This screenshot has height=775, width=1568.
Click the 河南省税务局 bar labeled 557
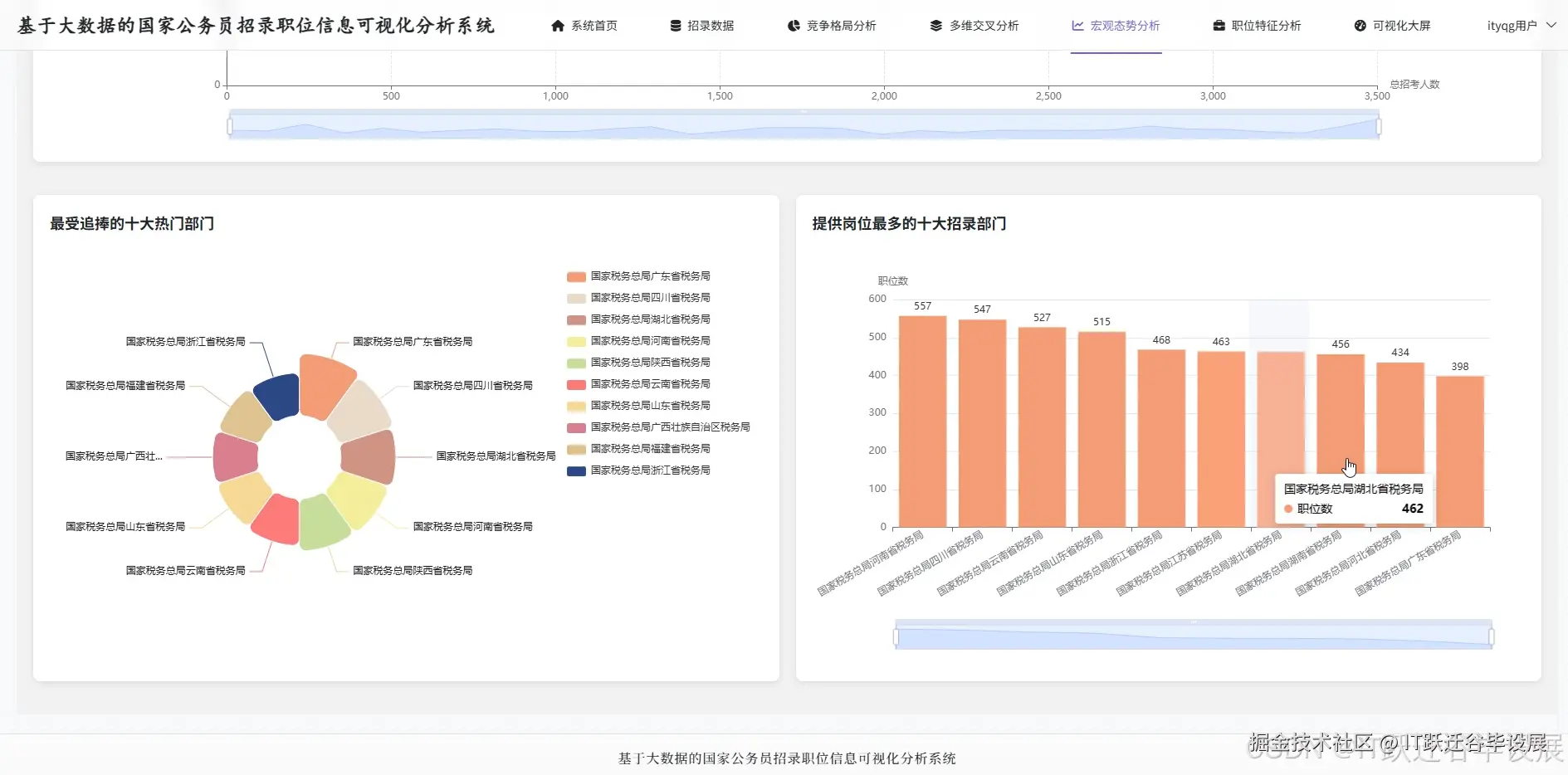pos(922,422)
